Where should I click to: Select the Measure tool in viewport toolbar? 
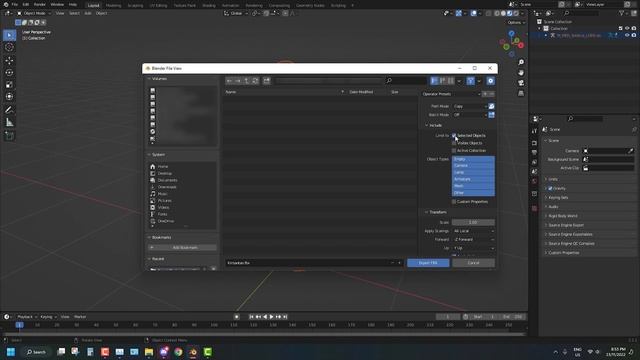pos(9,122)
